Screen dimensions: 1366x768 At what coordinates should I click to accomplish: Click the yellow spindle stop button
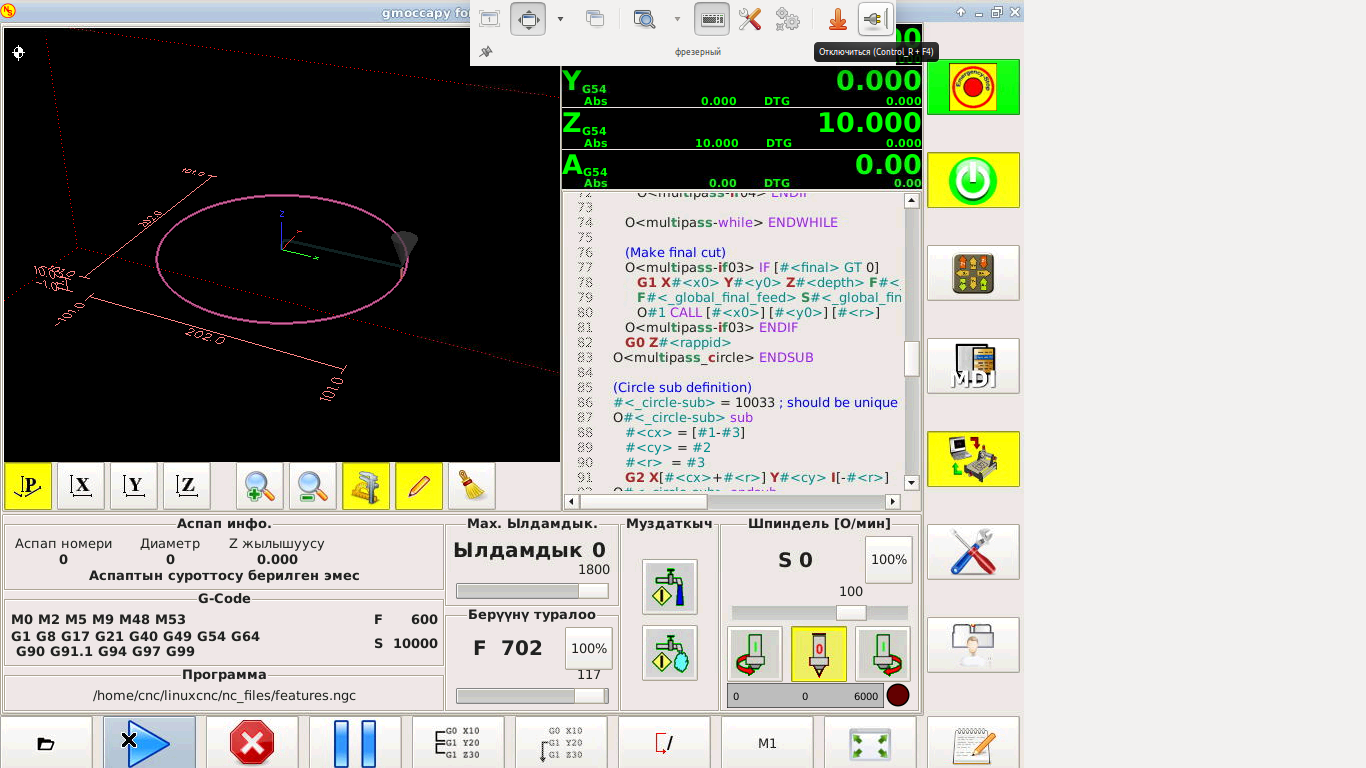(818, 654)
